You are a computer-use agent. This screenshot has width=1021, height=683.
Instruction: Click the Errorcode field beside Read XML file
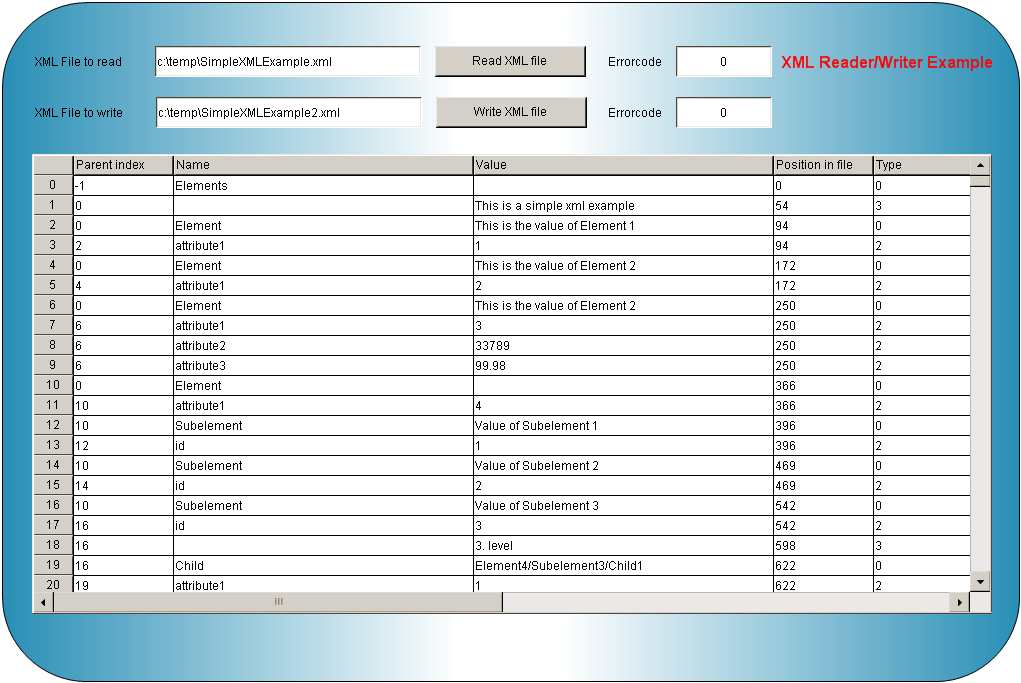pos(723,62)
